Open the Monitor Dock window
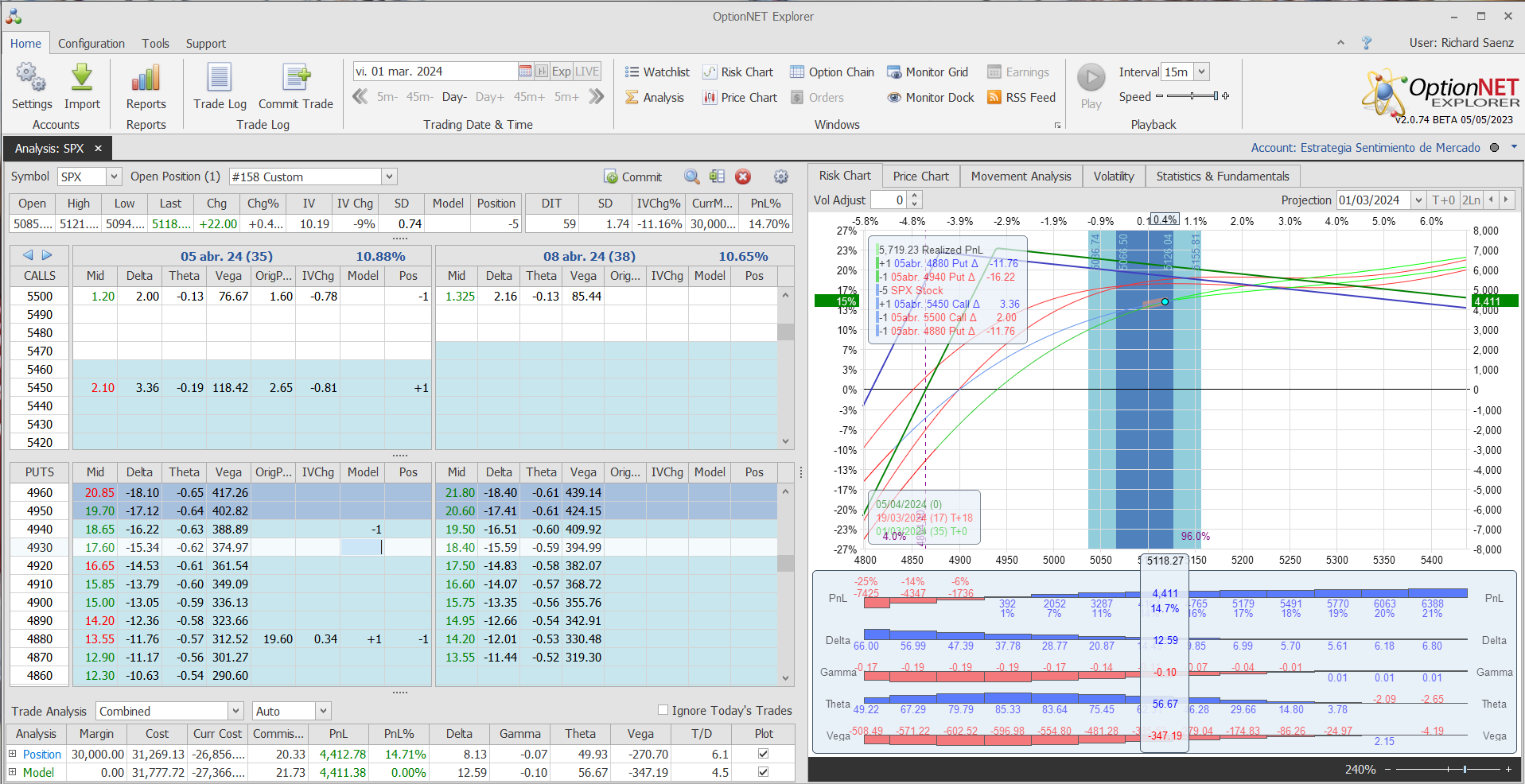The height and width of the screenshot is (784, 1525). (931, 97)
